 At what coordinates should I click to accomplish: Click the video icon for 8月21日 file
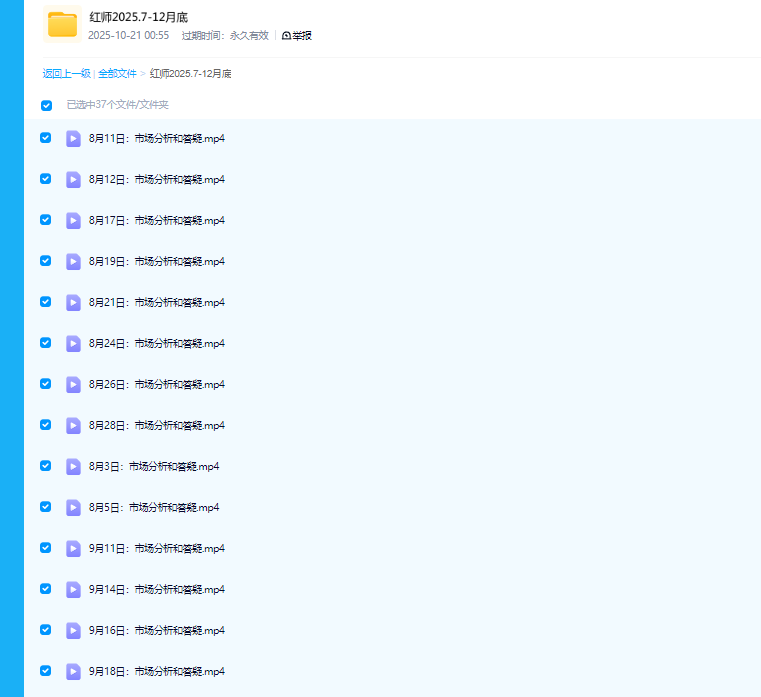(x=73, y=302)
